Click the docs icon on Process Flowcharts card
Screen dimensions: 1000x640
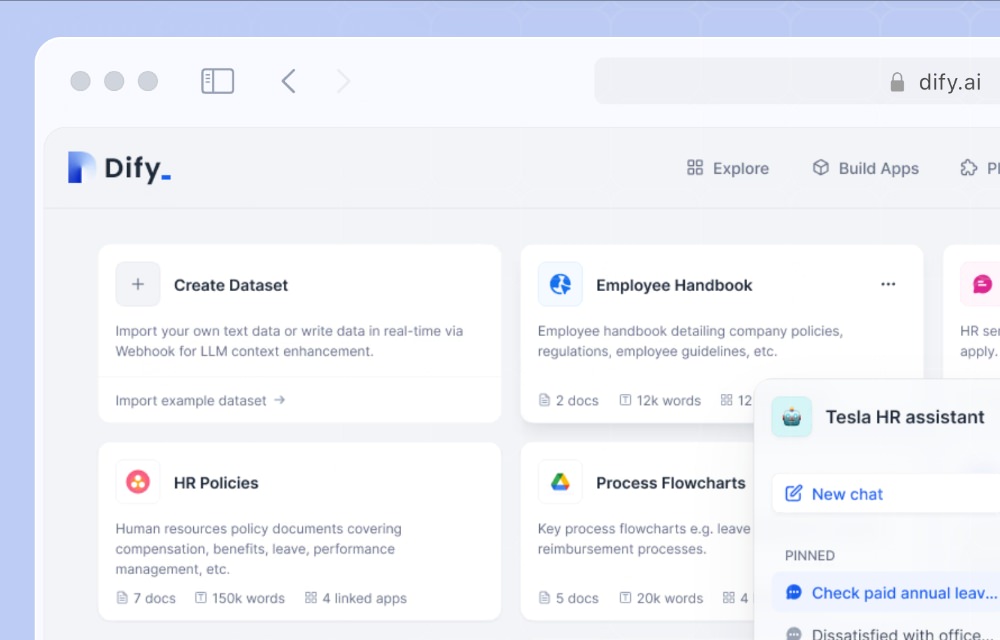tap(544, 597)
